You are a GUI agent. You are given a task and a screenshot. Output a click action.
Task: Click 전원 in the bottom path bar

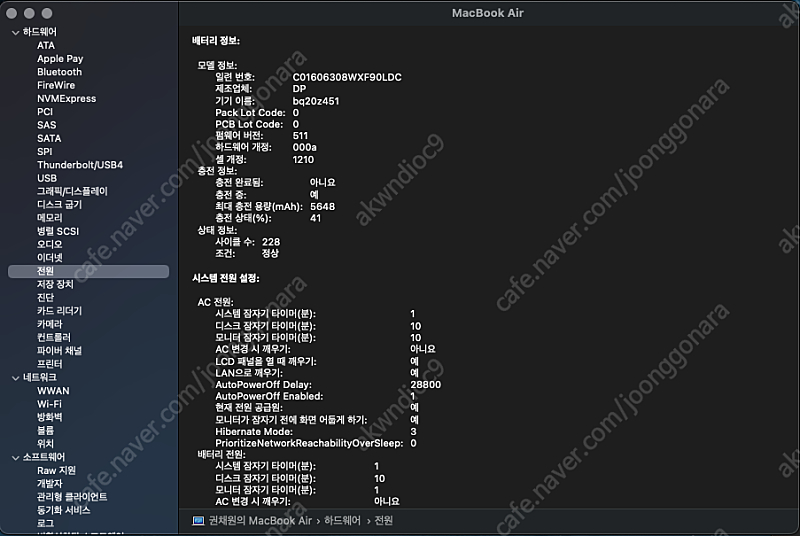(x=384, y=521)
